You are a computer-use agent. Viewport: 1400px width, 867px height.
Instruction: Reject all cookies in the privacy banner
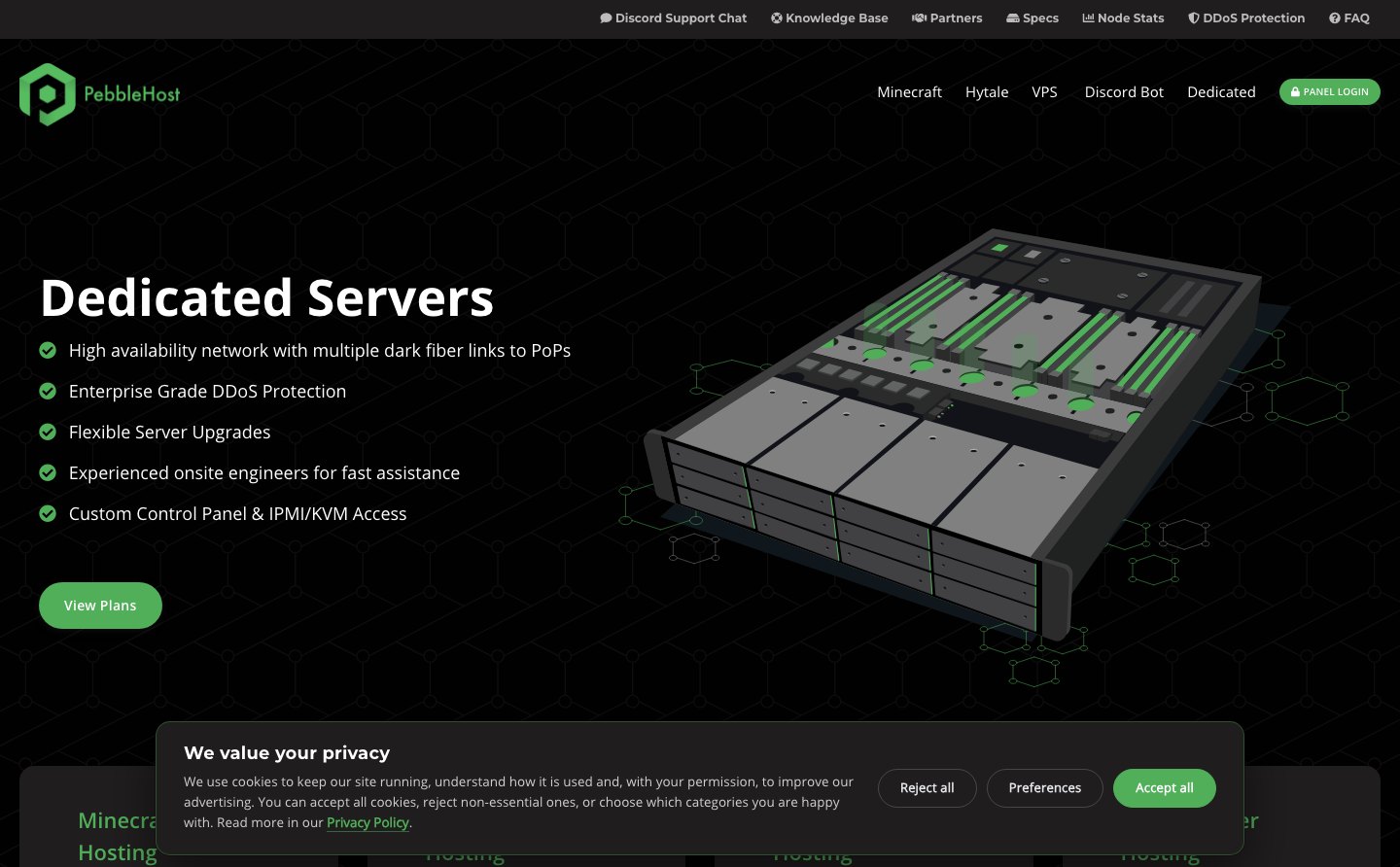(x=927, y=788)
